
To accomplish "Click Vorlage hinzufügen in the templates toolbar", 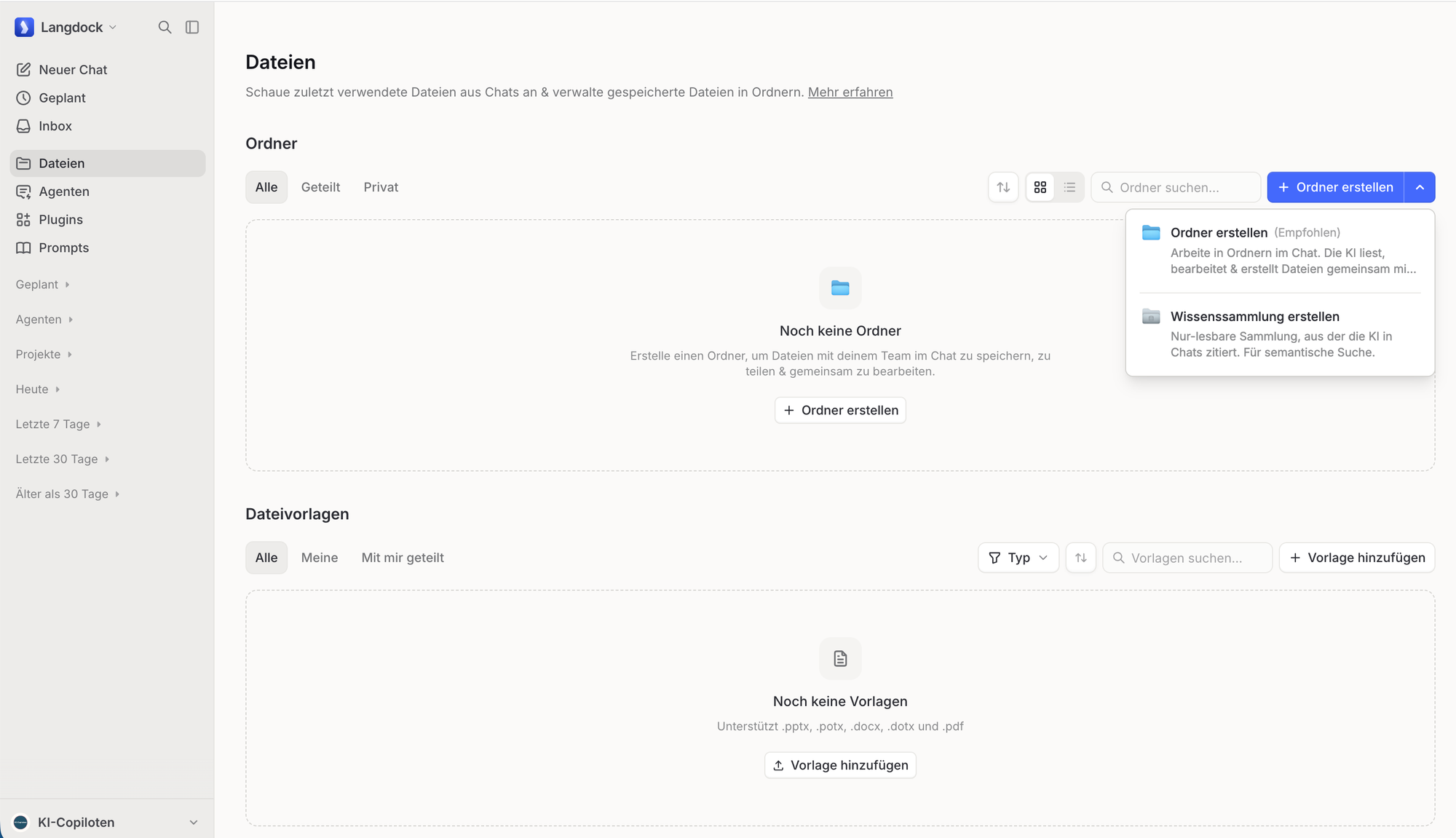I will coord(1357,558).
